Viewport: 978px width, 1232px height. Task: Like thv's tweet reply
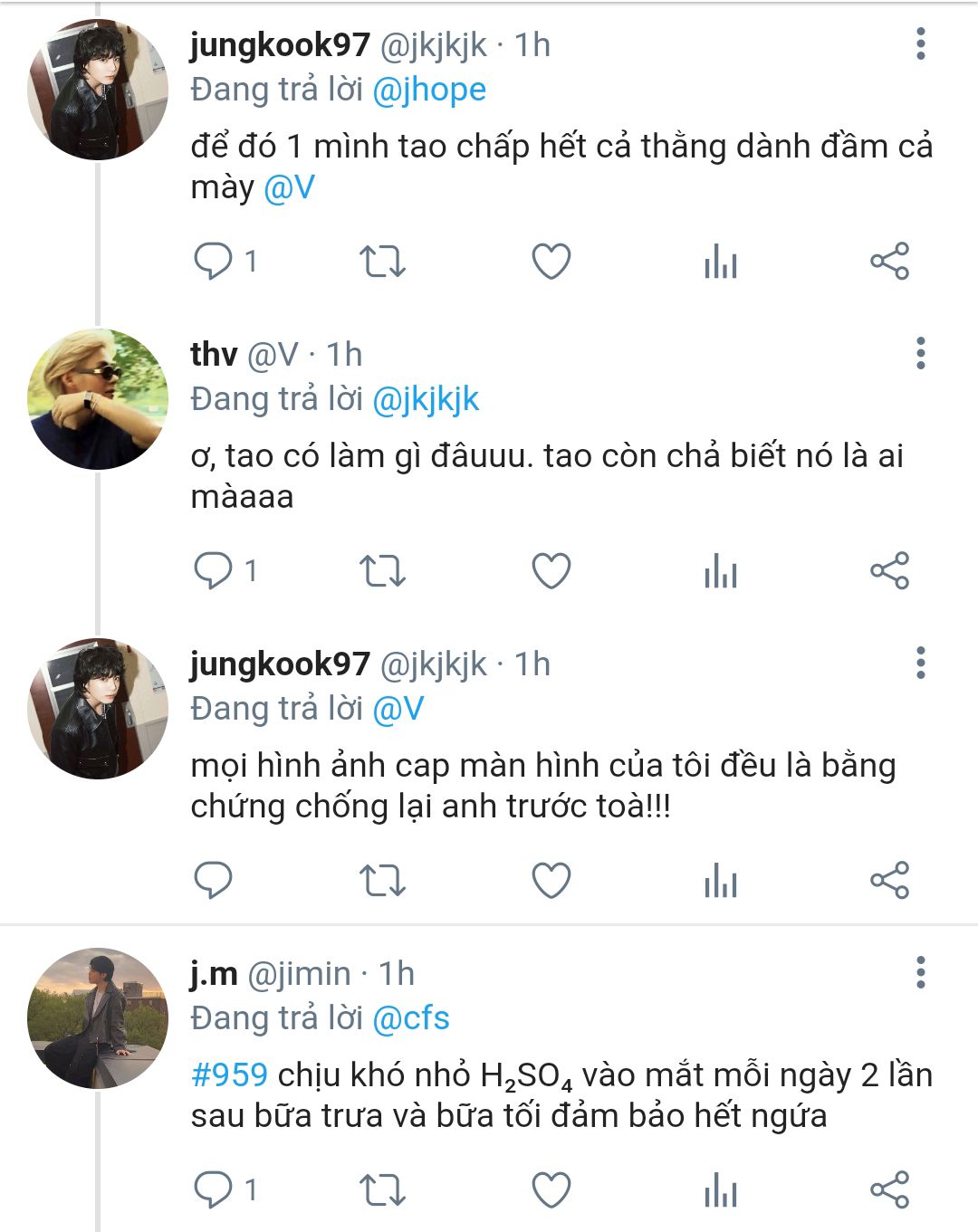coord(551,571)
